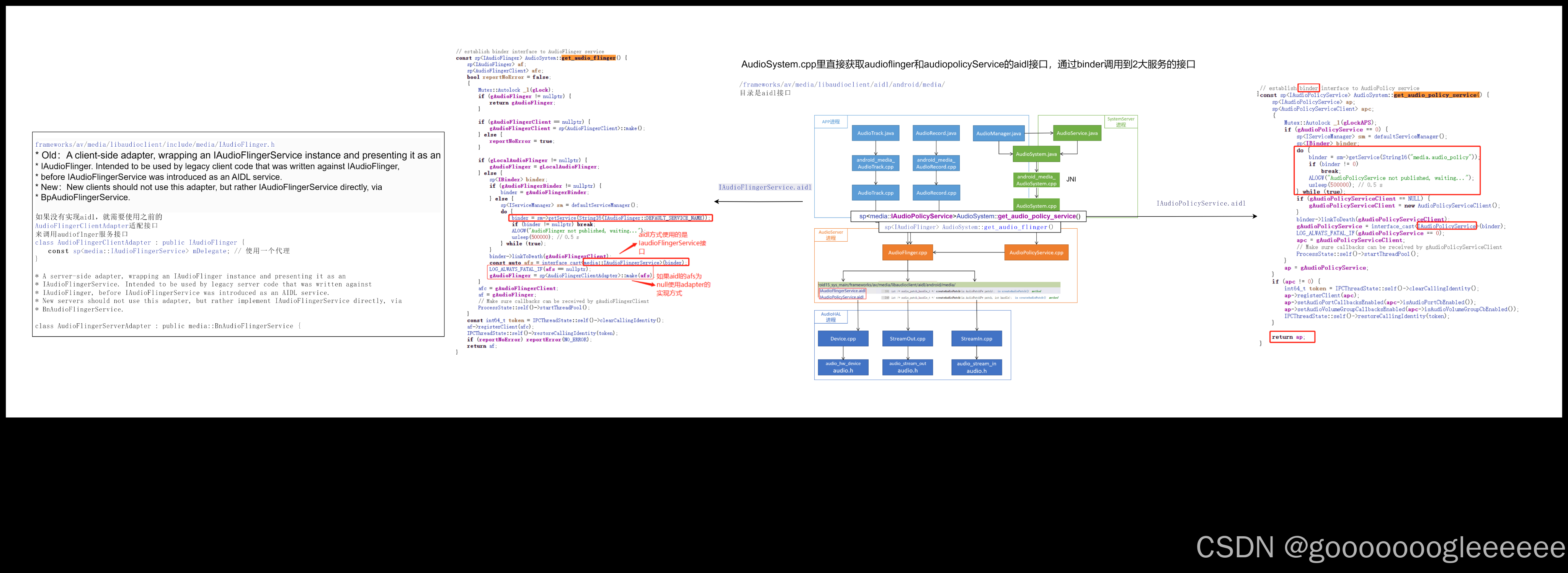Click the android_media_AudioSystem.cpp JNI node
1568x573 pixels.
[1037, 179]
